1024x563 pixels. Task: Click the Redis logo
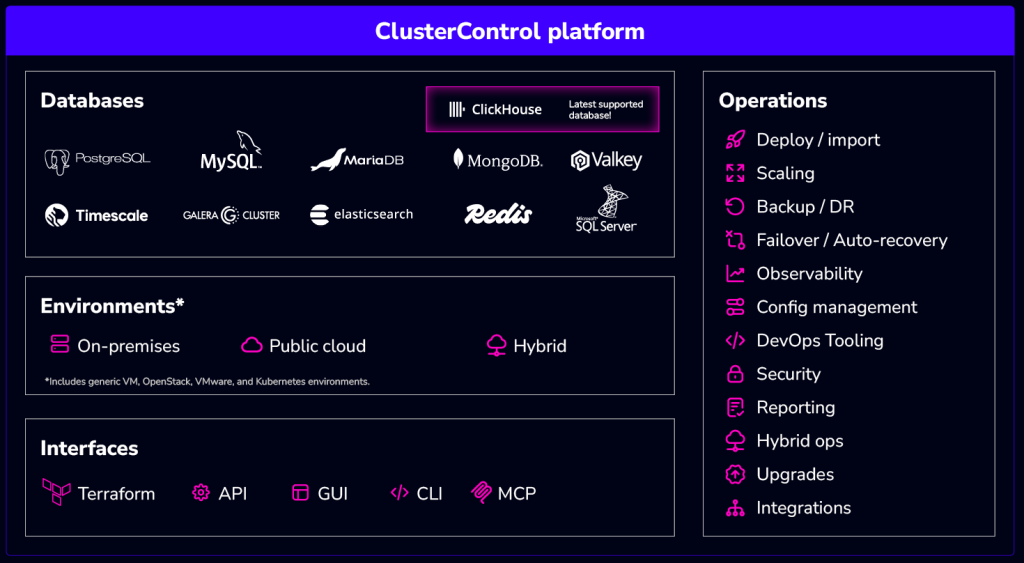498,214
